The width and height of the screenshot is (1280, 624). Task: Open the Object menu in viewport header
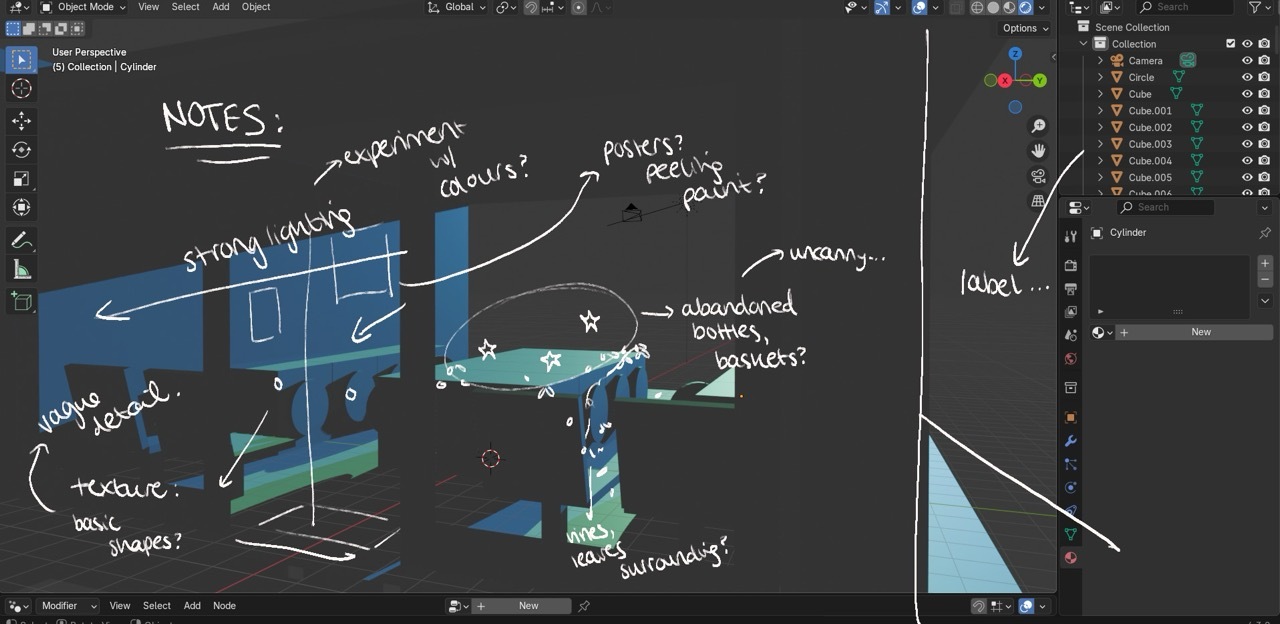point(256,7)
